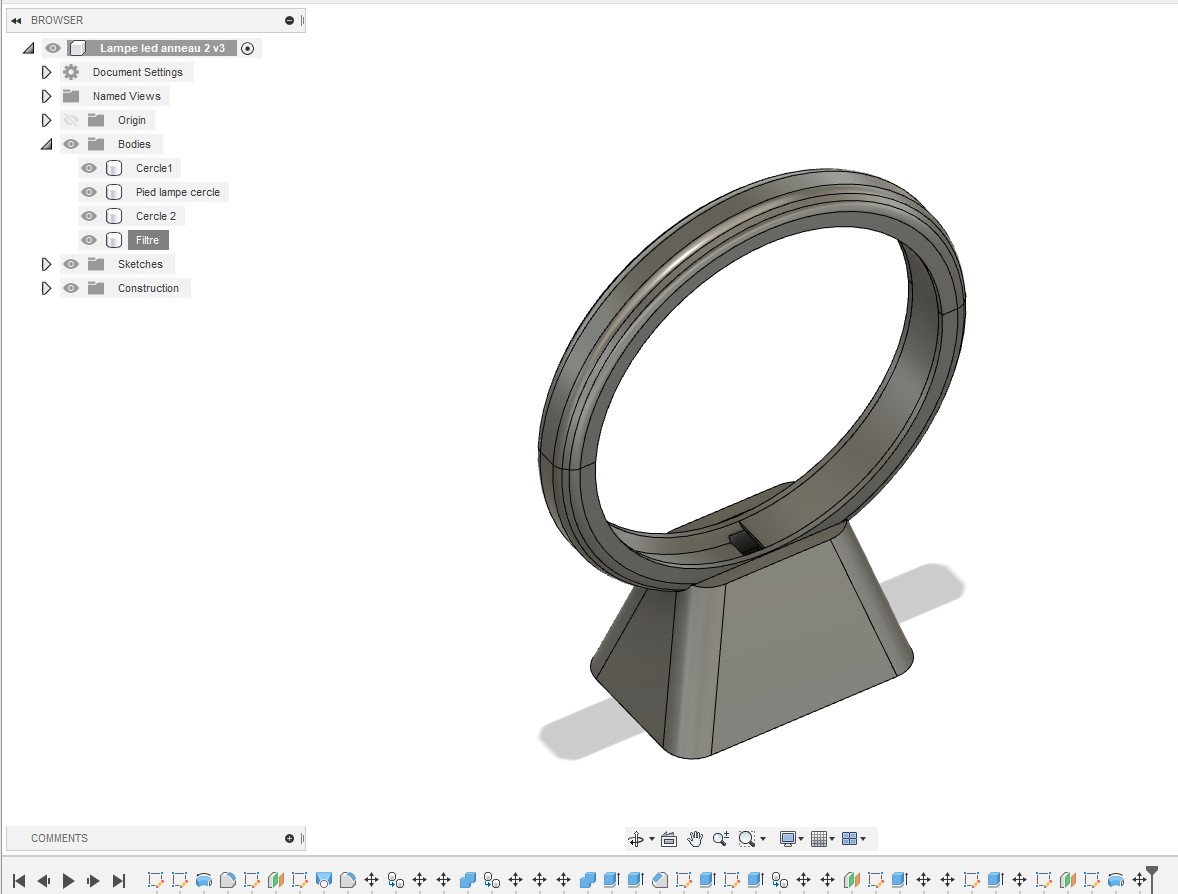Expand the Sketches folder
Screen dimensions: 1178x894
(x=46, y=264)
